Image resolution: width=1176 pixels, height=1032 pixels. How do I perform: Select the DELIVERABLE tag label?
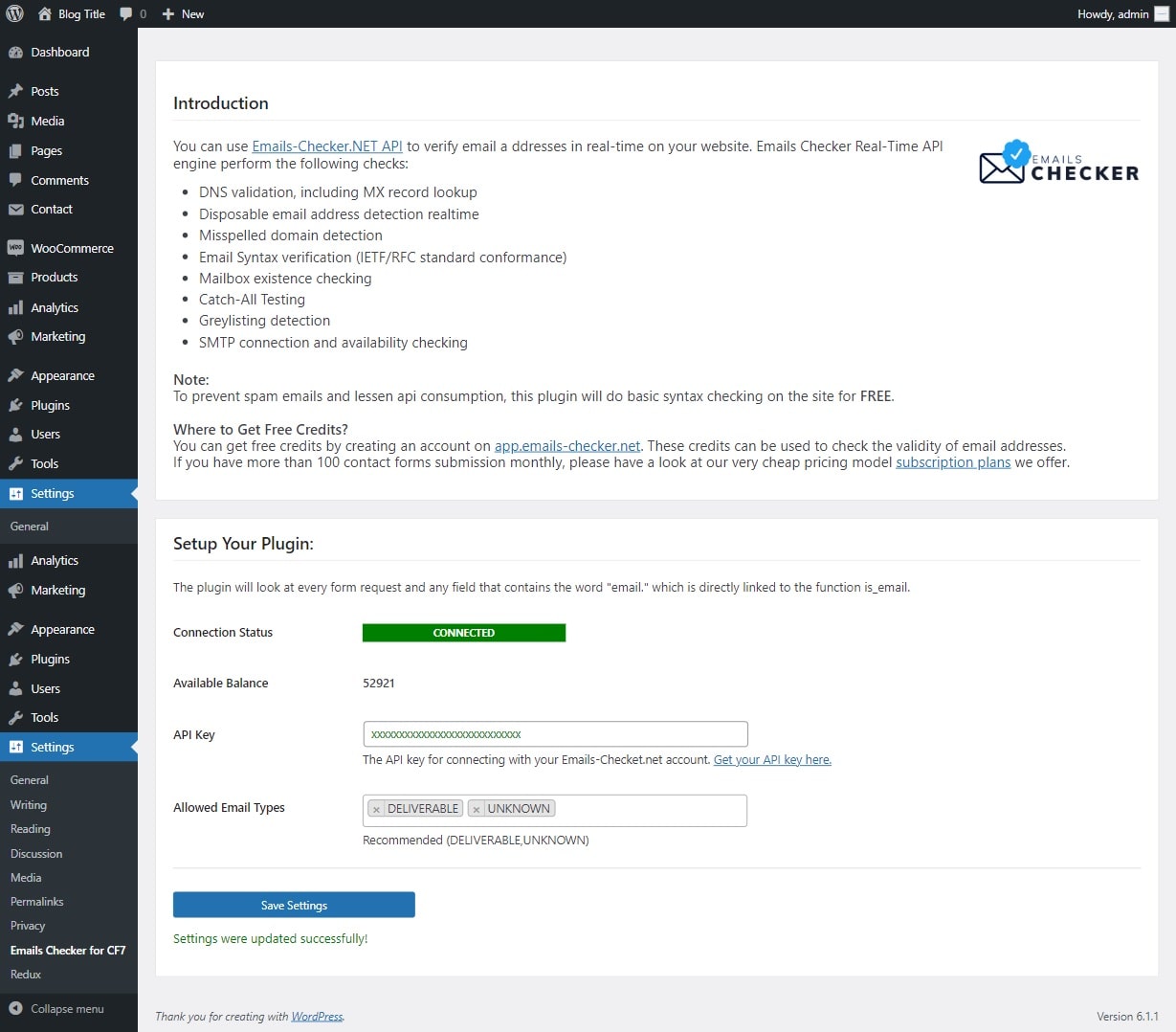tap(423, 809)
